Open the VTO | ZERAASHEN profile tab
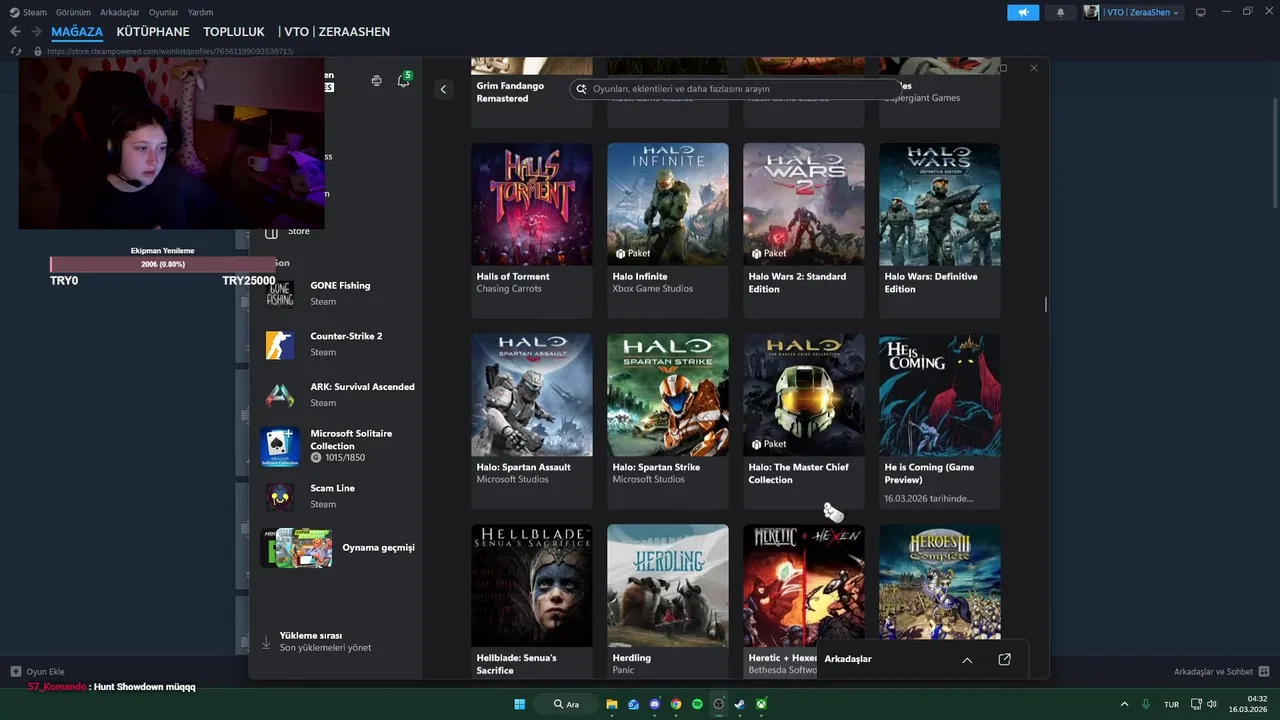The width and height of the screenshot is (1280, 720). coord(334,32)
